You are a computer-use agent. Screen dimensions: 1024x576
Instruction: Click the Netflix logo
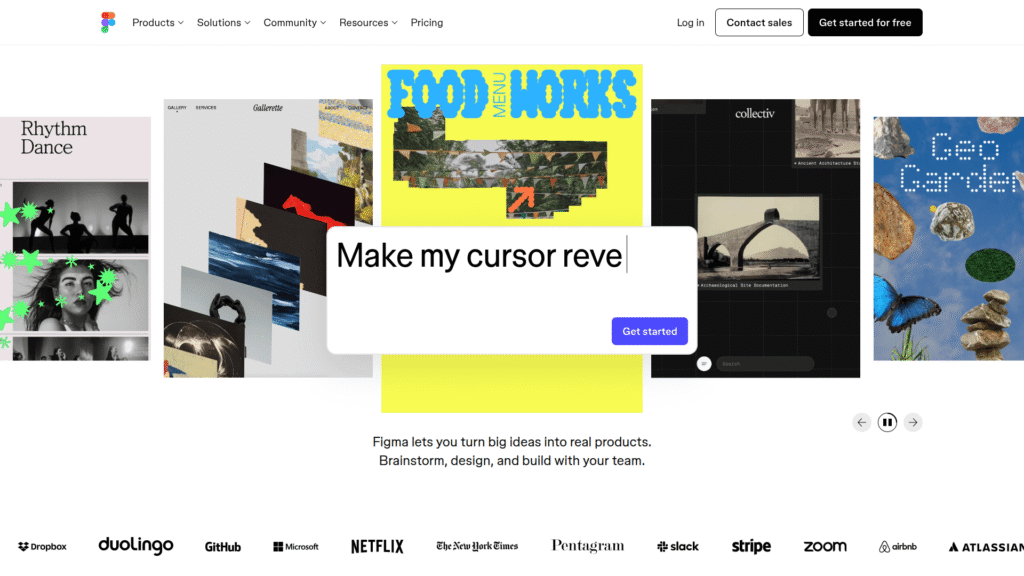tap(377, 546)
